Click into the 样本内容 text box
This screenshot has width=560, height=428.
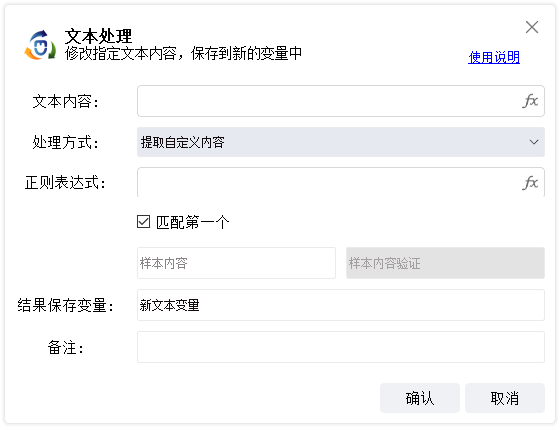(236, 263)
